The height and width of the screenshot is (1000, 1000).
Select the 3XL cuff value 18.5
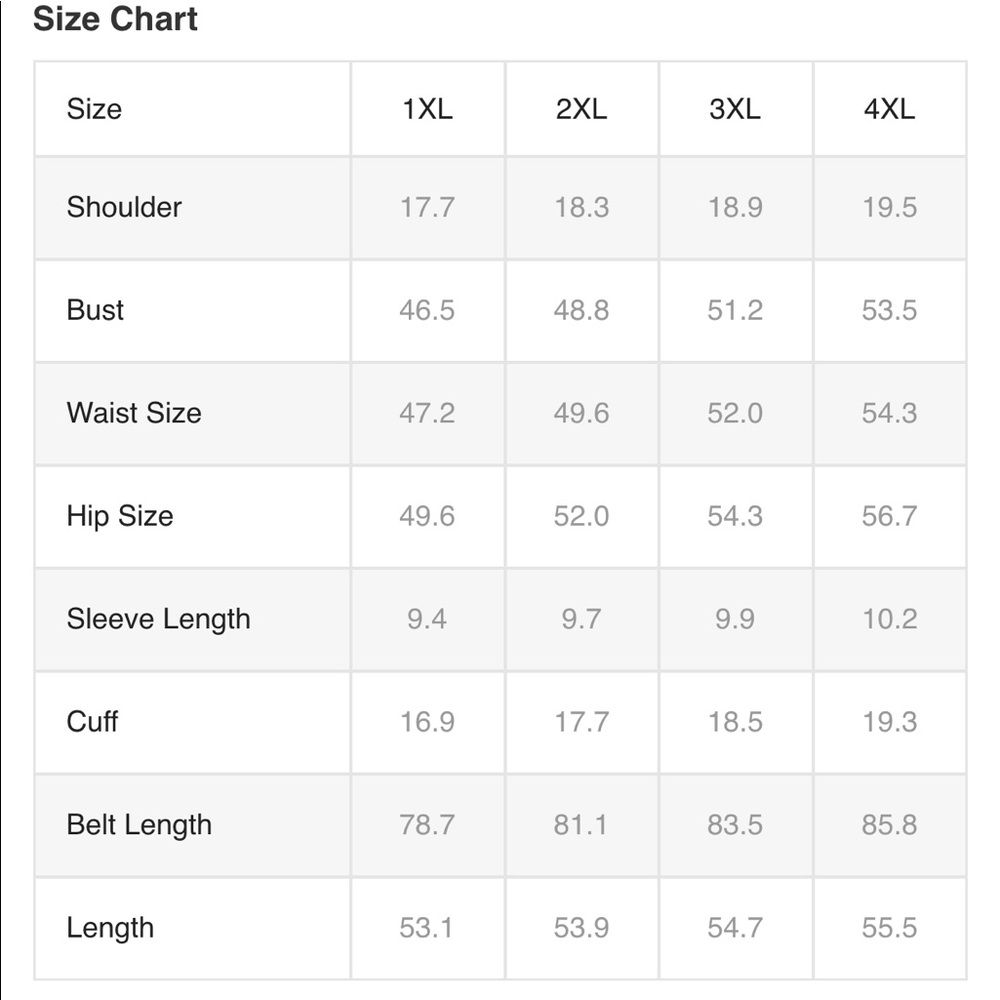pyautogui.click(x=735, y=722)
